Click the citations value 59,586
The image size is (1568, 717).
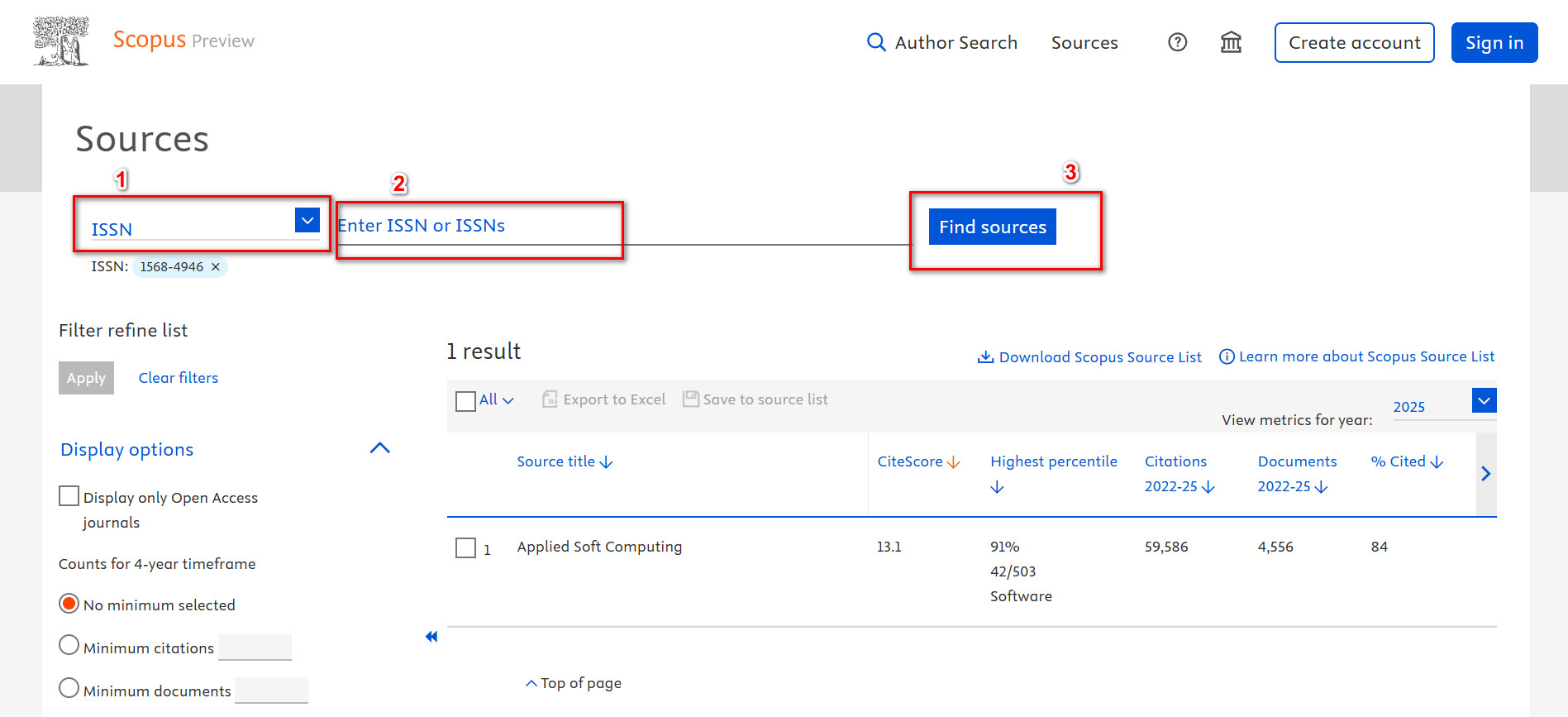pos(1166,547)
